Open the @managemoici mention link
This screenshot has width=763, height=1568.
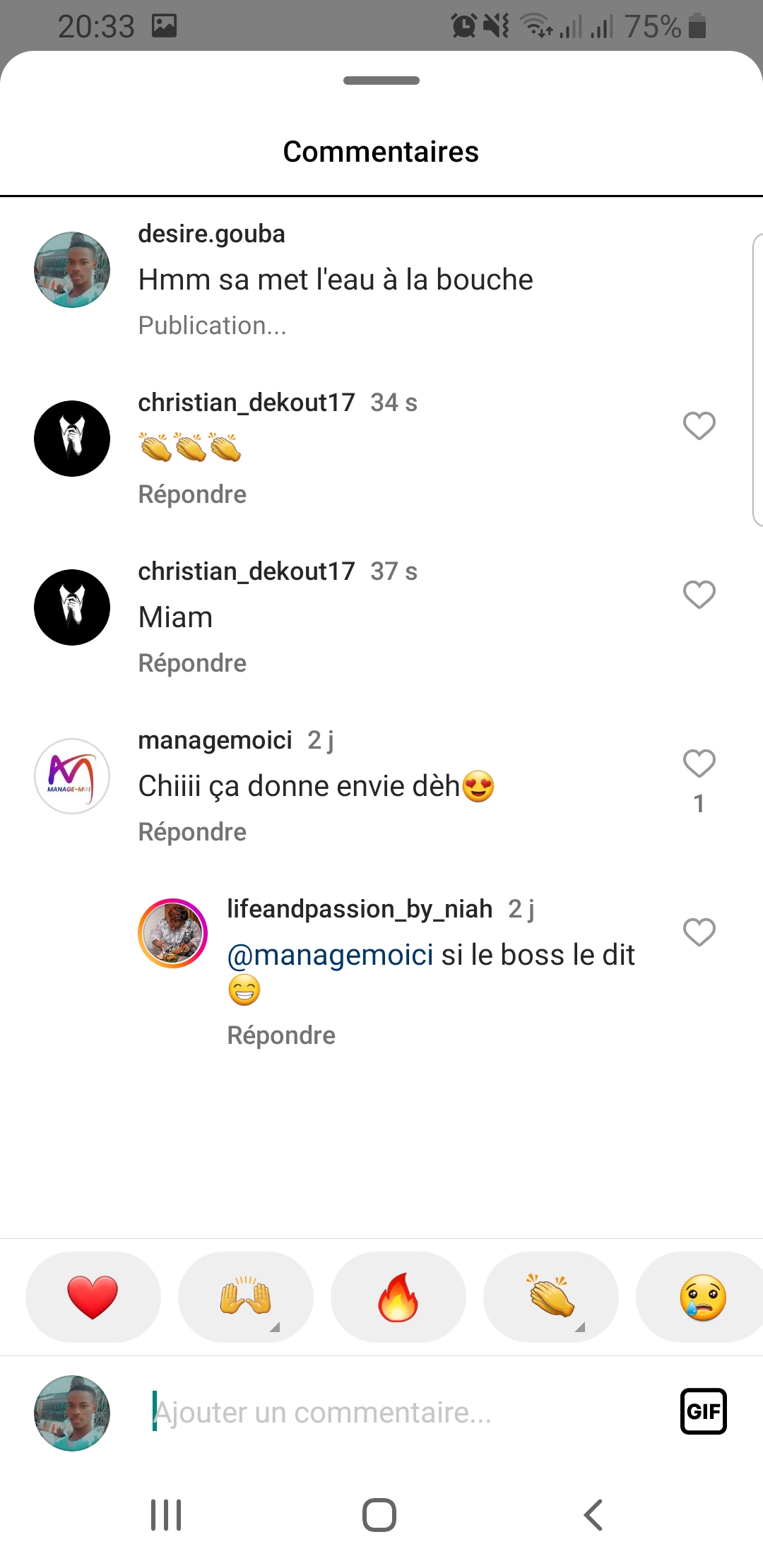click(330, 955)
